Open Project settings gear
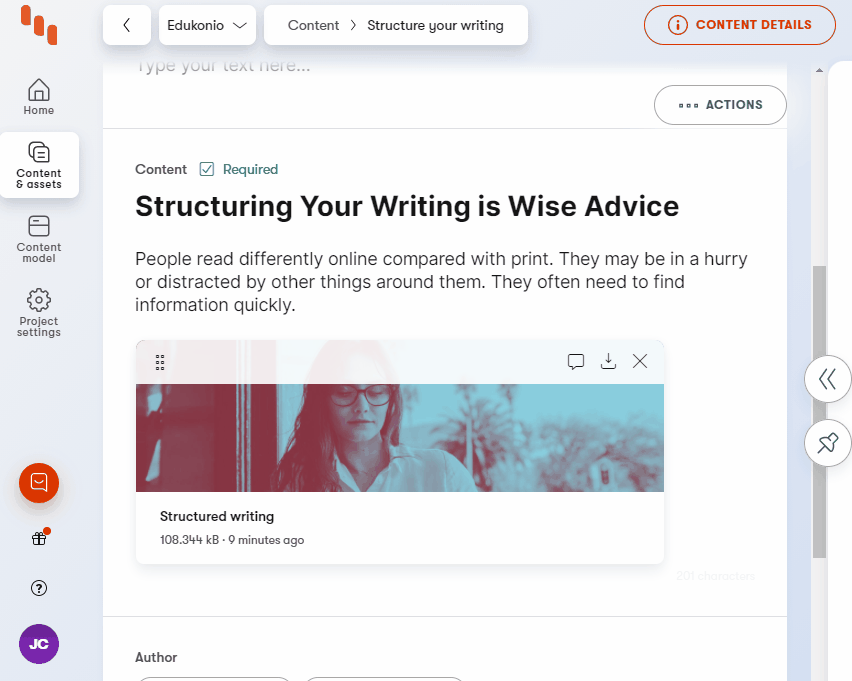 coord(39,312)
